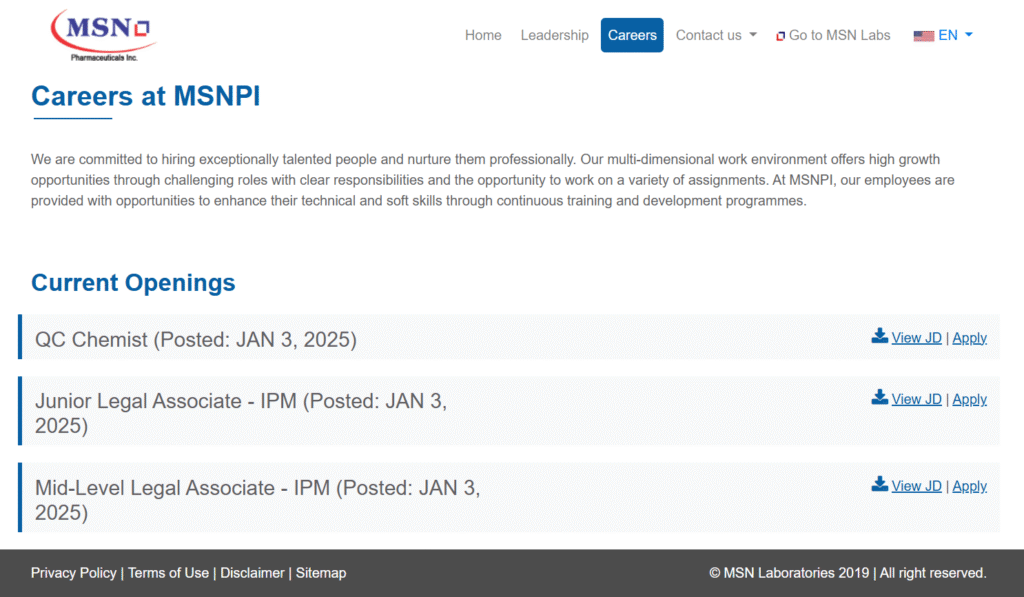Open View JD for QC Chemist

coord(916,338)
